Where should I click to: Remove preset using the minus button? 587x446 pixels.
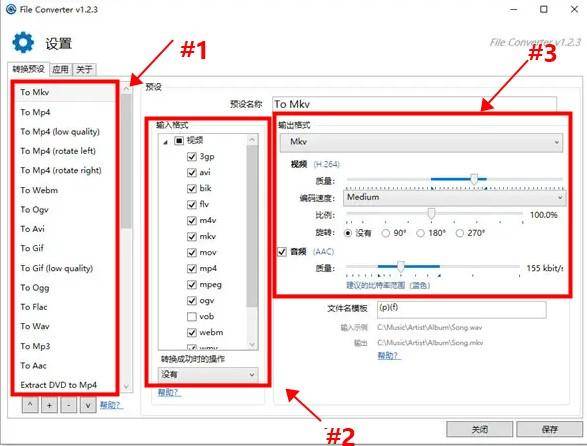(69, 405)
